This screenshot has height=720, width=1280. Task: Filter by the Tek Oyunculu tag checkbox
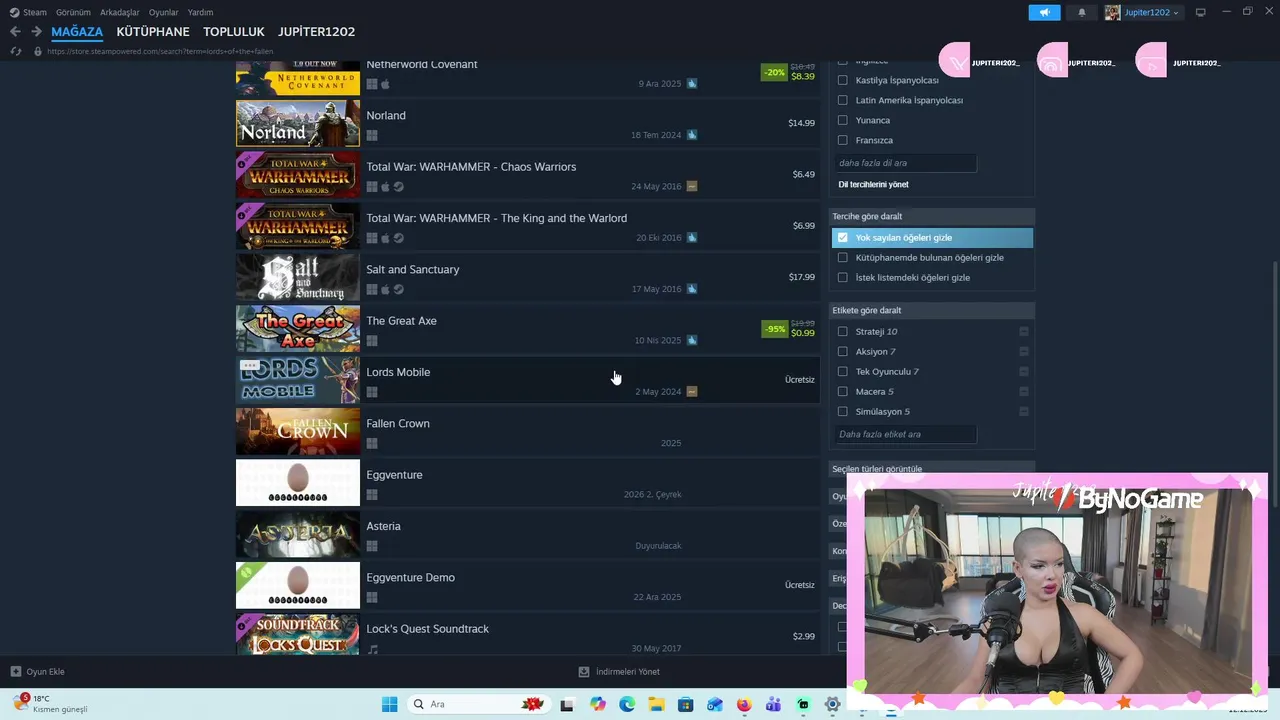pos(842,371)
